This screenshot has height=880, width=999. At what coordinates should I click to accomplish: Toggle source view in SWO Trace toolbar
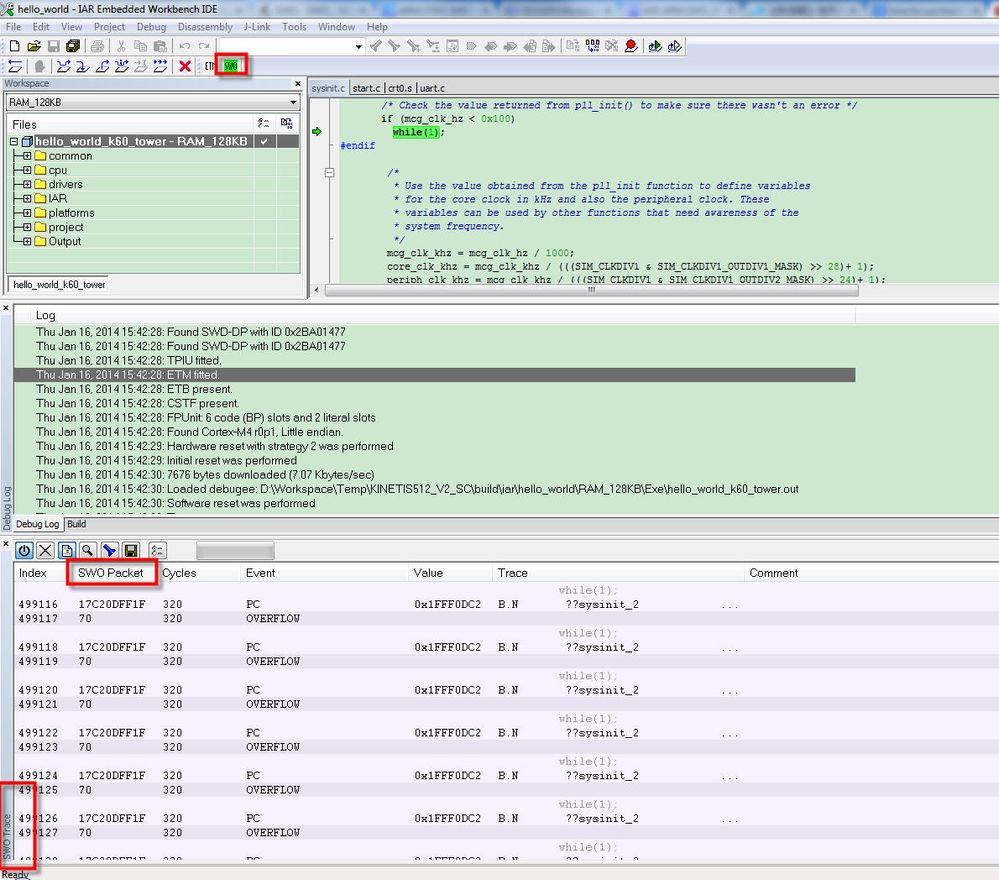(67, 550)
